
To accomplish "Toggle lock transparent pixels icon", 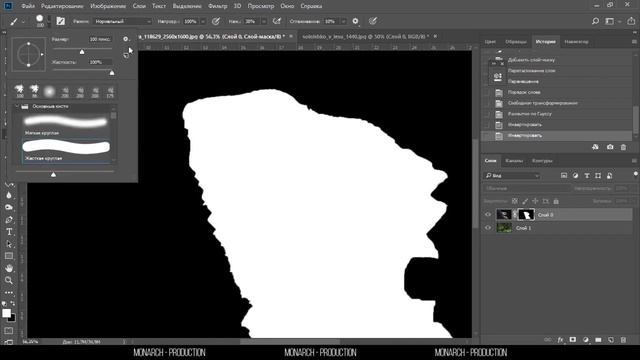I will click(515, 201).
